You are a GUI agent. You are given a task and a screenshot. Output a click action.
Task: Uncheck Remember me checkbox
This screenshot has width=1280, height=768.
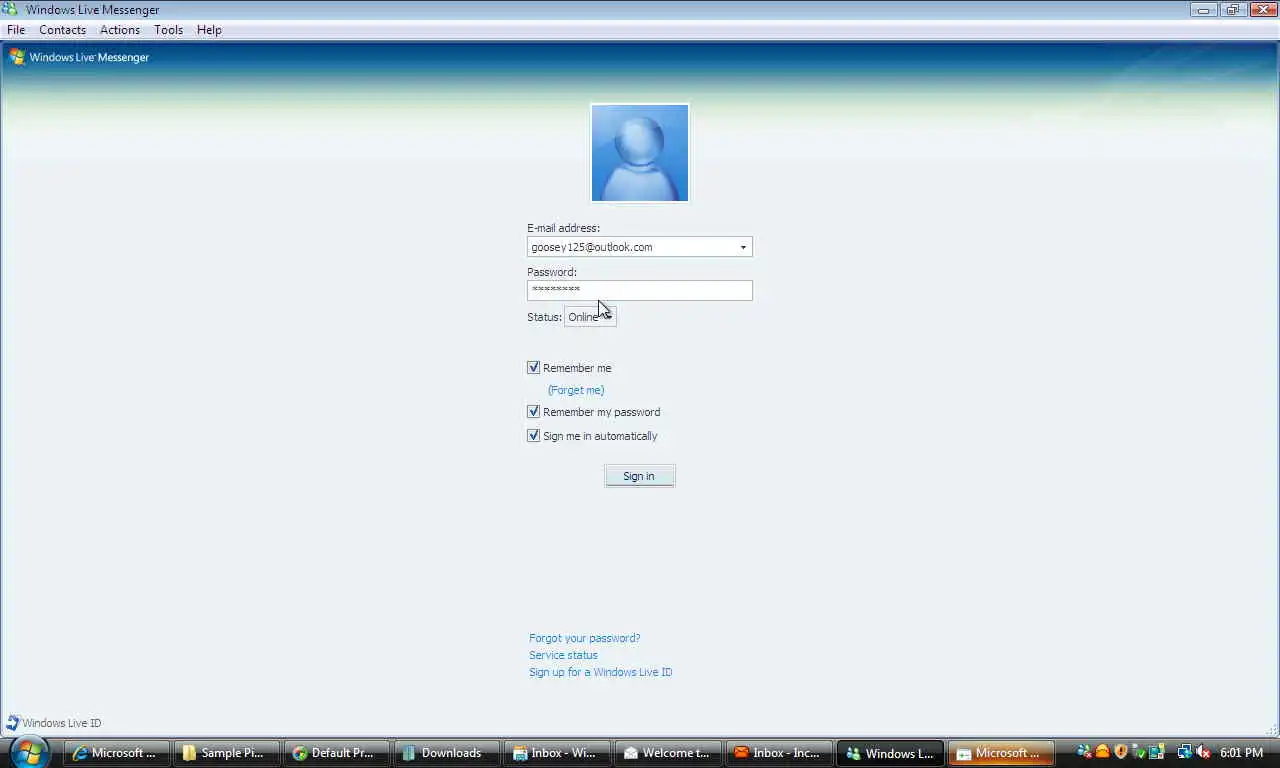[534, 368]
